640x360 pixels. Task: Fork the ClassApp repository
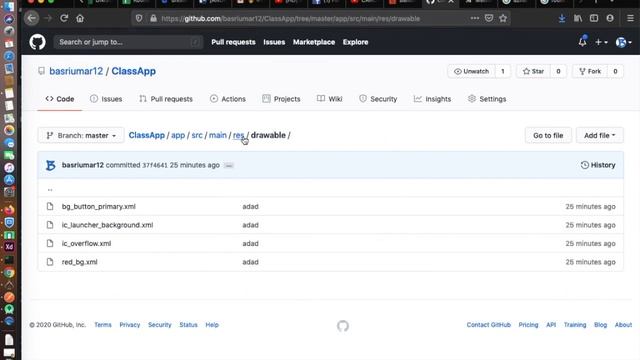pyautogui.click(x=590, y=71)
